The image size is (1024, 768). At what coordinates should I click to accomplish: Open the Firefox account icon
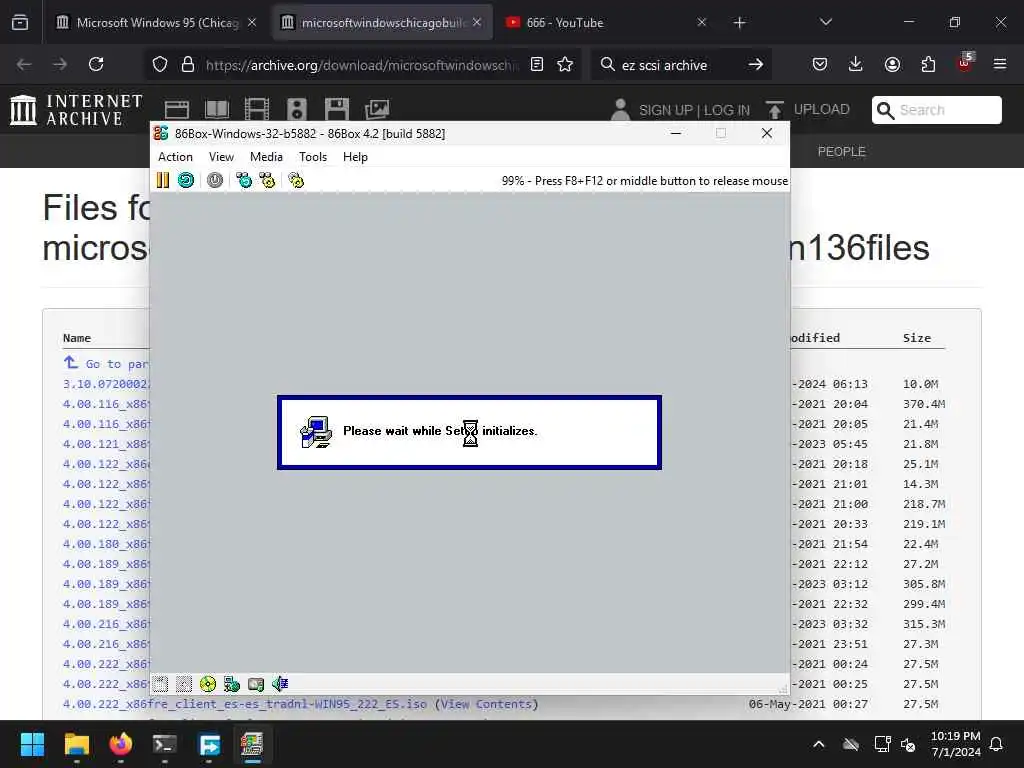point(892,64)
